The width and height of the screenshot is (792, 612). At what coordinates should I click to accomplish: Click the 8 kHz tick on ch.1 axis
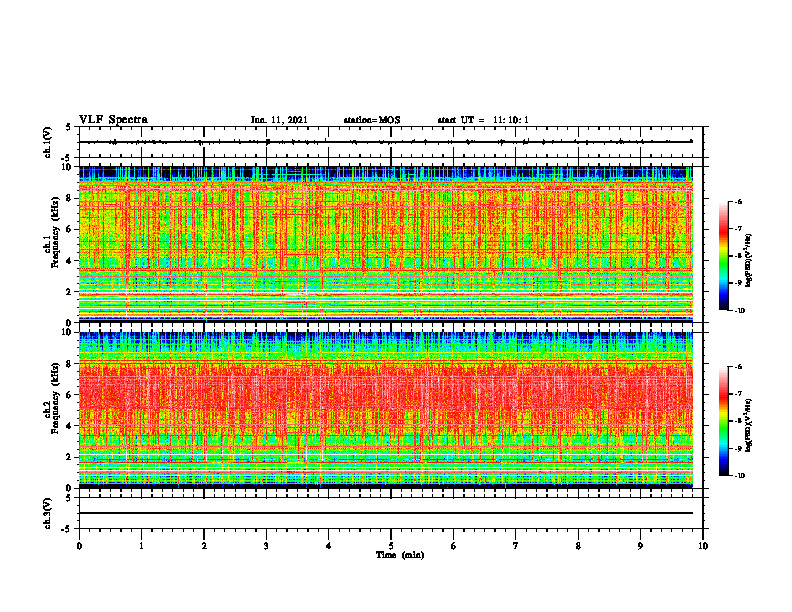coord(70,198)
